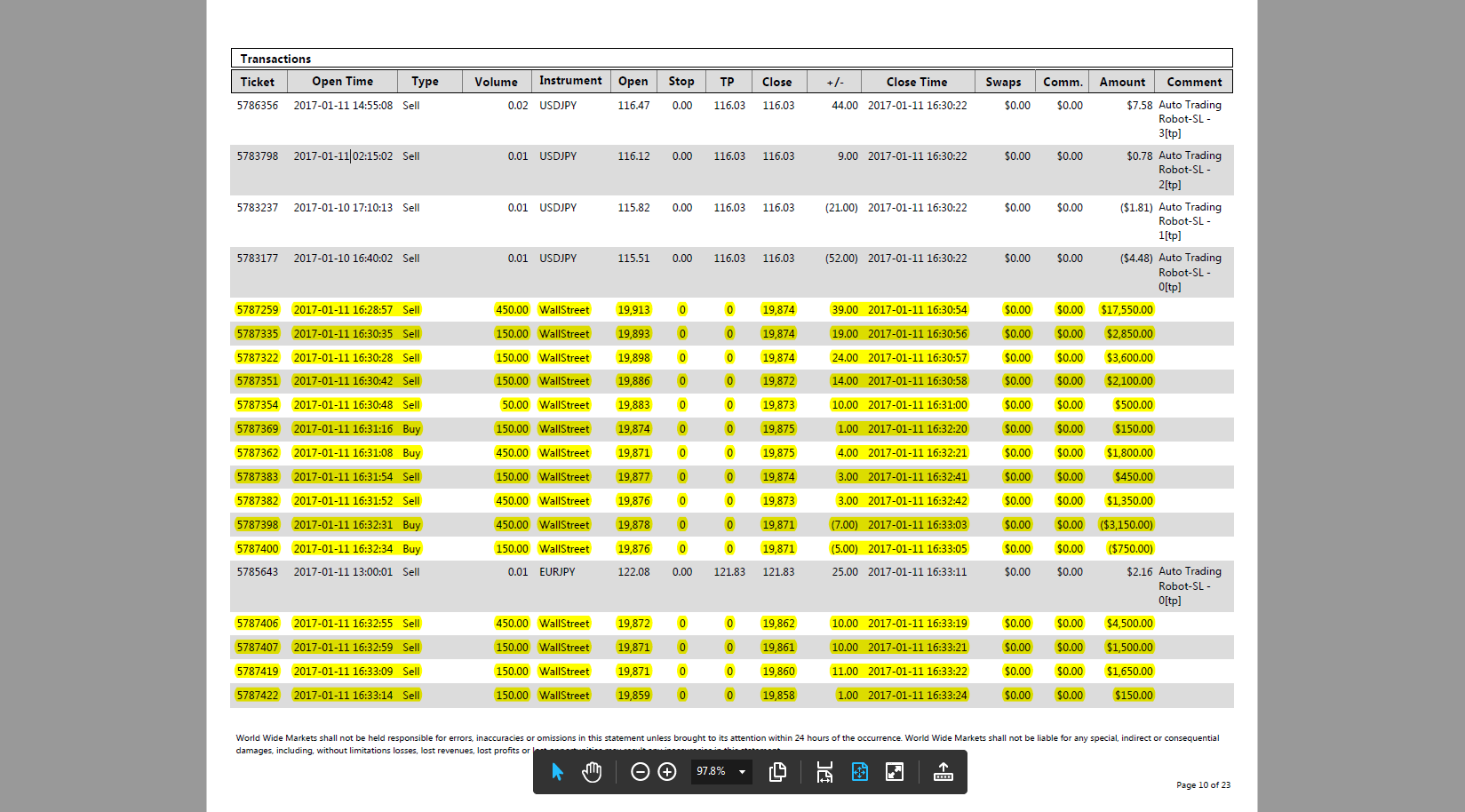Zoom out with the minus icon
The height and width of the screenshot is (812, 1465).
pyautogui.click(x=640, y=772)
